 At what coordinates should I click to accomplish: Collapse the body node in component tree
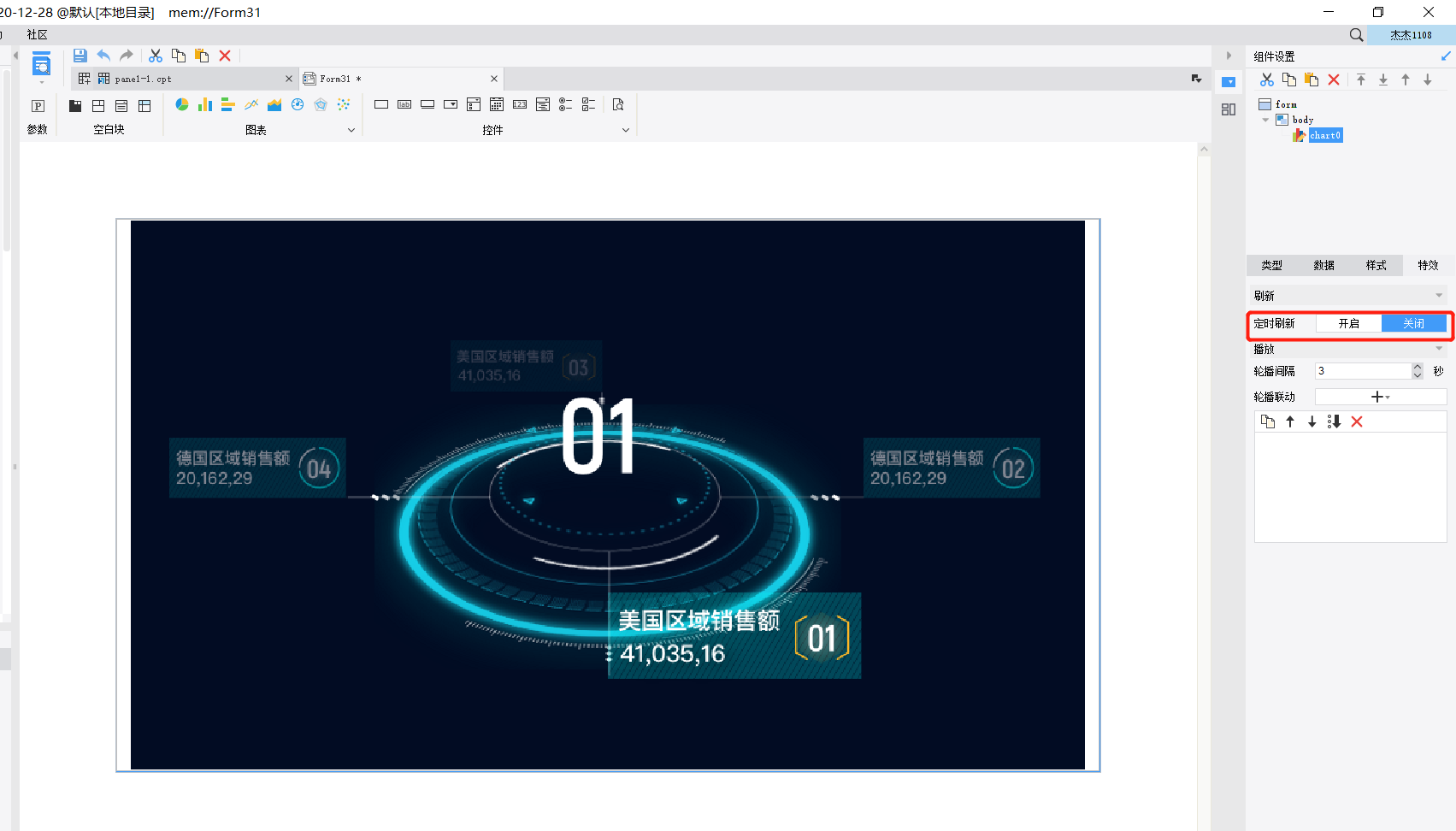(1266, 120)
